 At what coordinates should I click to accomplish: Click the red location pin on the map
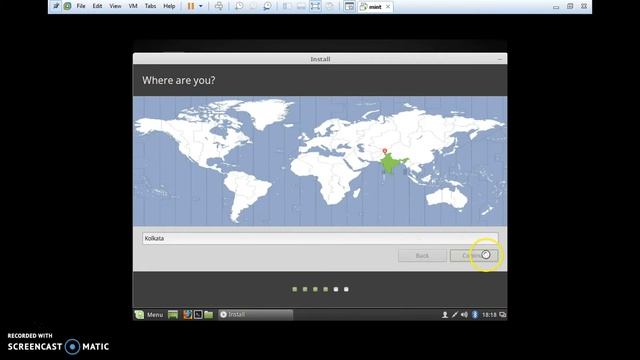(384, 152)
